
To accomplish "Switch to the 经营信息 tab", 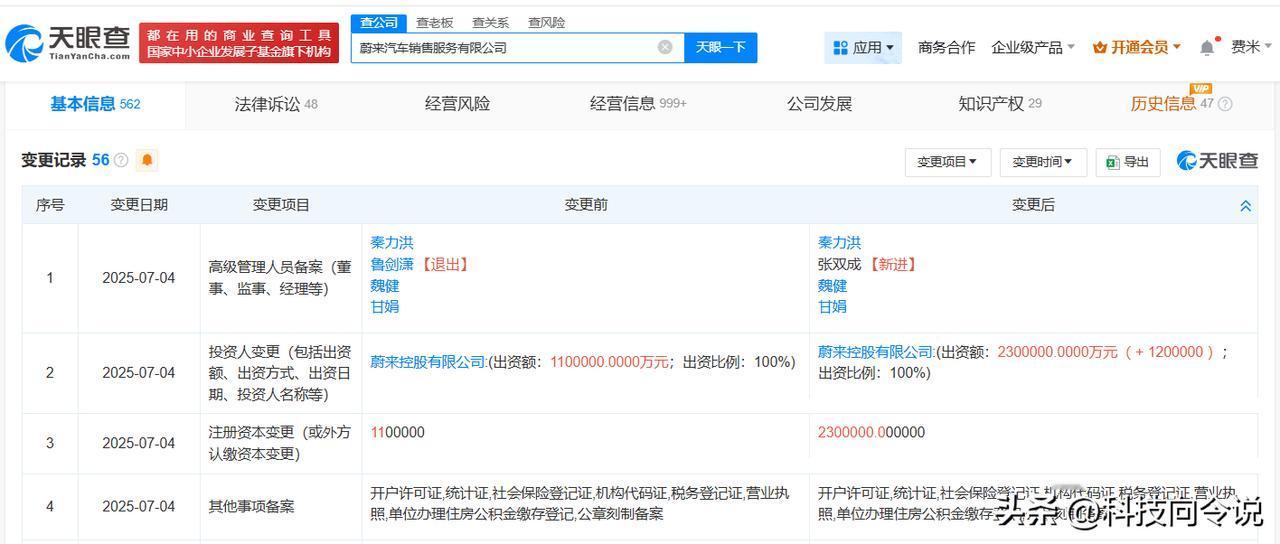I will (x=638, y=104).
